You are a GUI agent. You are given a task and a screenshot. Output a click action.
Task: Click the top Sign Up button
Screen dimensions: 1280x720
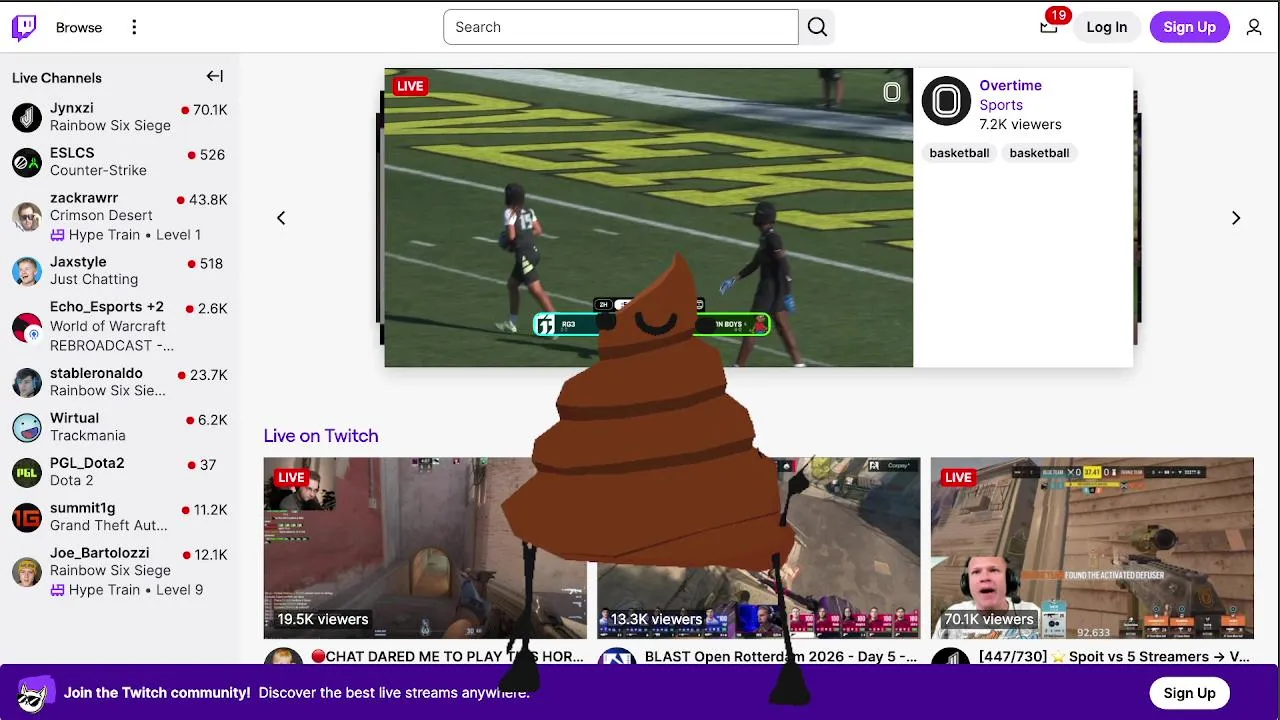click(1189, 27)
